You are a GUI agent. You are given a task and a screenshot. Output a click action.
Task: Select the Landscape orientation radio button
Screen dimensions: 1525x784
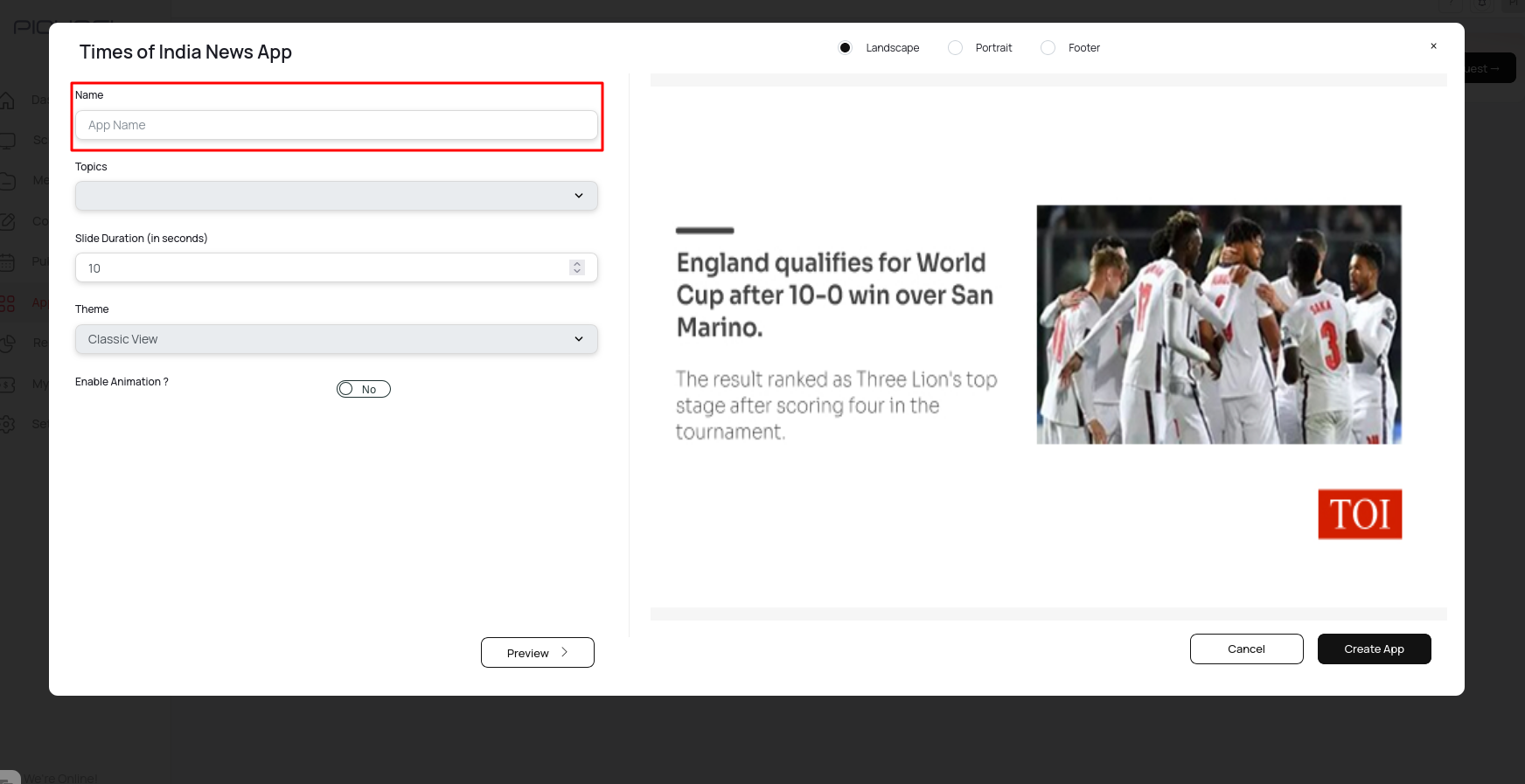(x=845, y=48)
